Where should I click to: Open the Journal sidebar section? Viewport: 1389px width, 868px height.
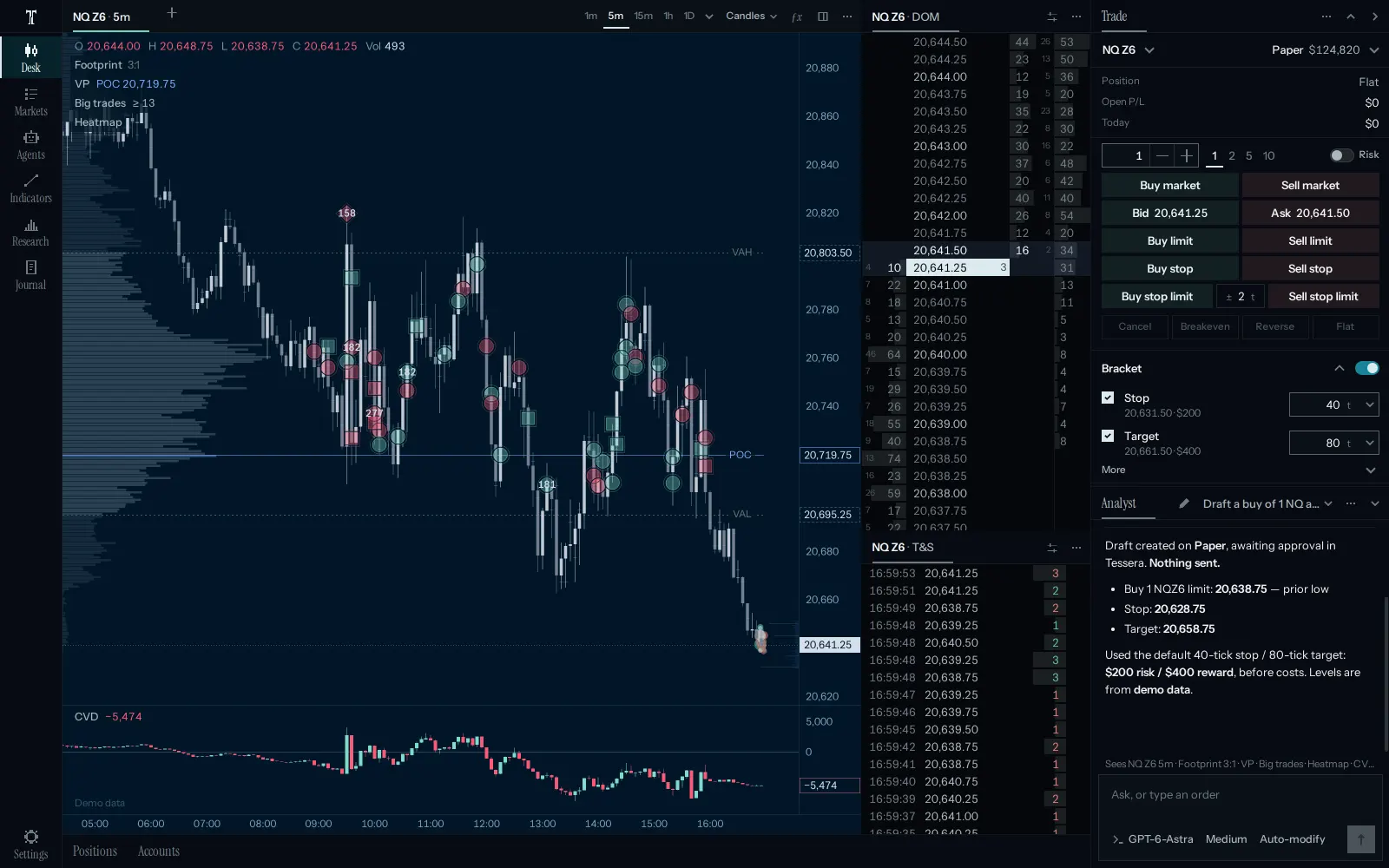(30, 275)
